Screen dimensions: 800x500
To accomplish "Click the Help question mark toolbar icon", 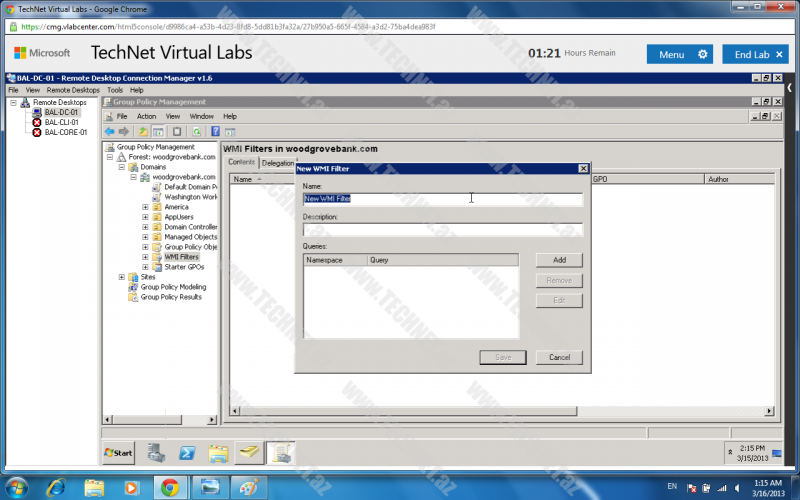I will tap(215, 131).
